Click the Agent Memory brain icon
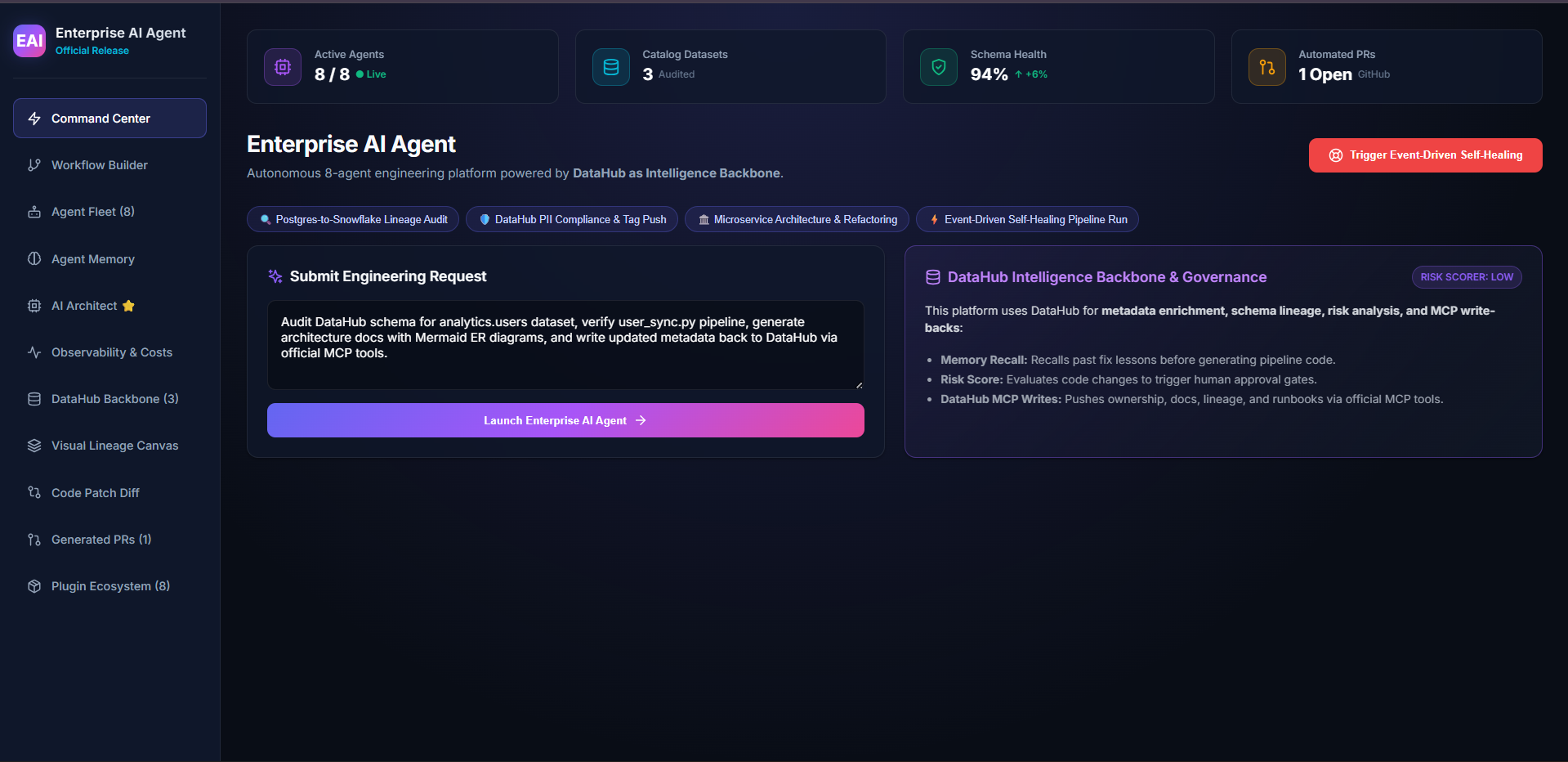 pyautogui.click(x=34, y=259)
